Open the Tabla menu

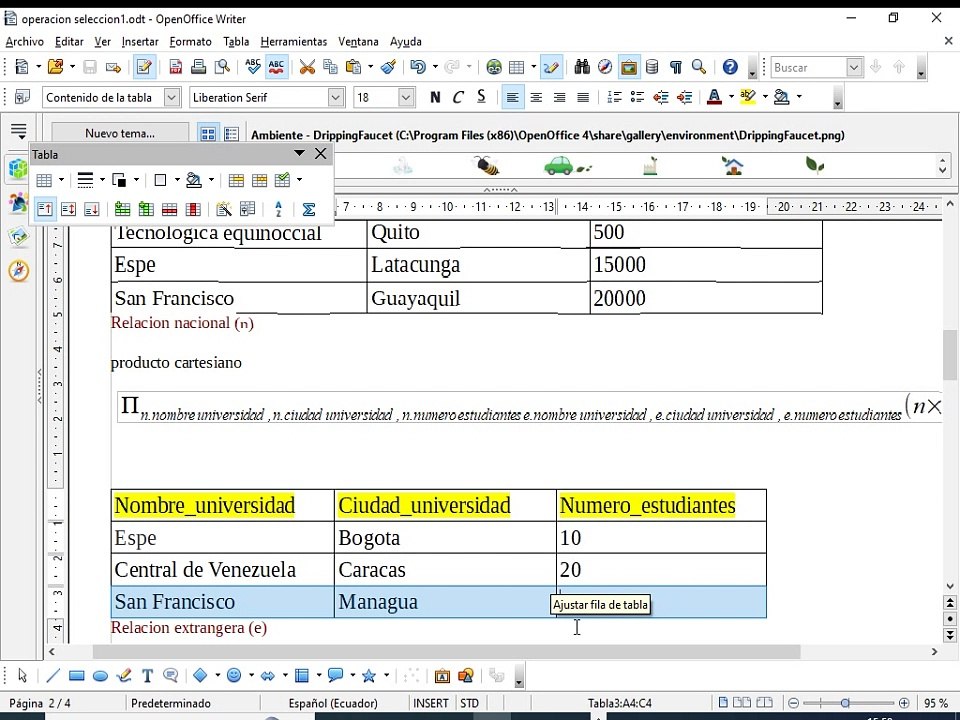236,42
